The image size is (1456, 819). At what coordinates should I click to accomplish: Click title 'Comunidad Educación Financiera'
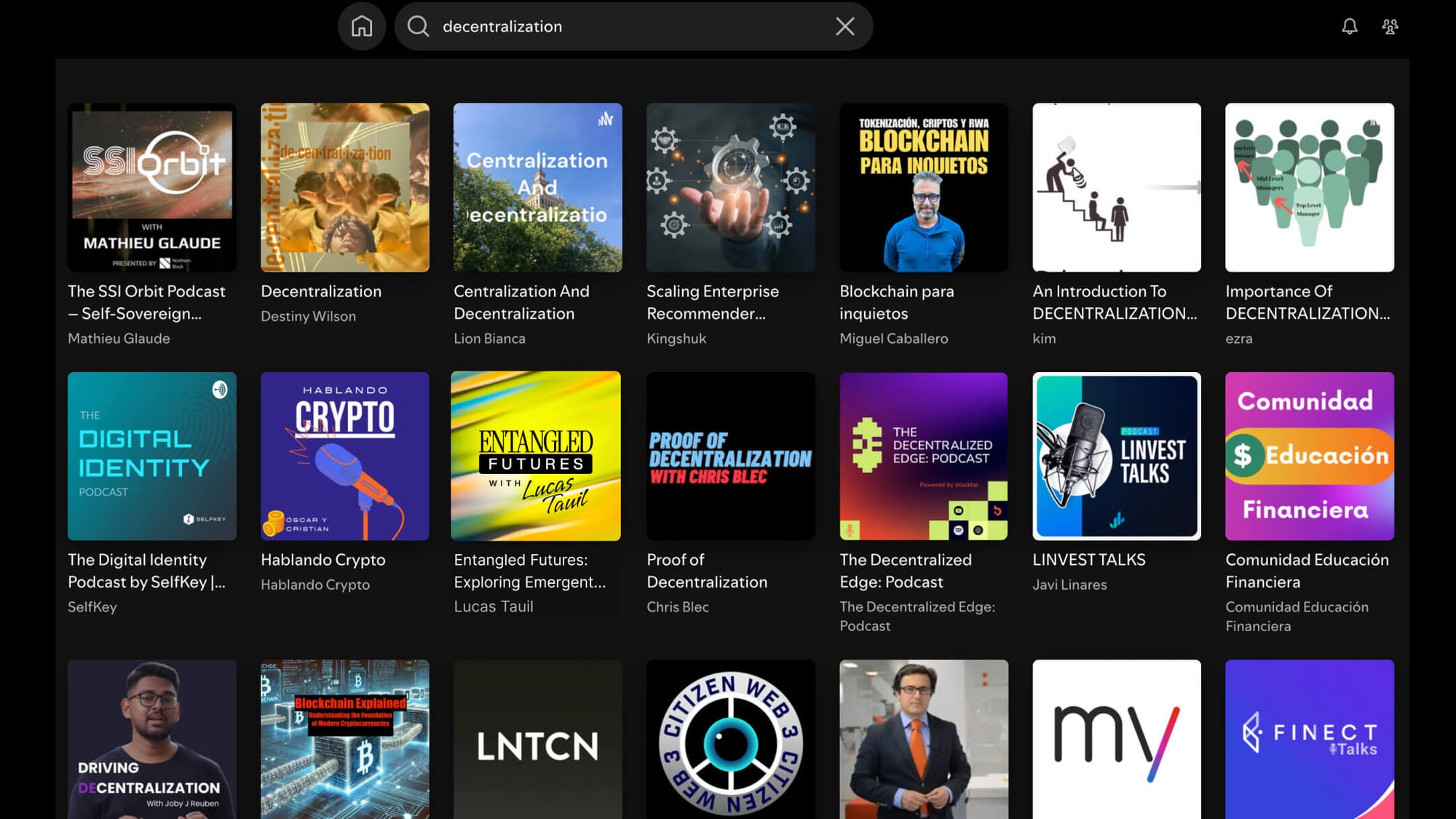(x=1307, y=571)
